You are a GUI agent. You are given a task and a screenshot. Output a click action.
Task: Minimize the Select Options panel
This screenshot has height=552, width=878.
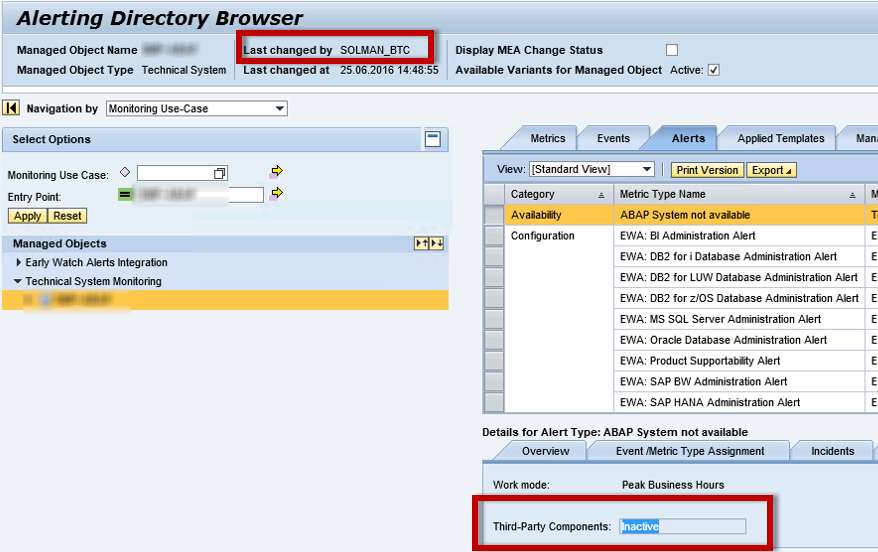[433, 139]
